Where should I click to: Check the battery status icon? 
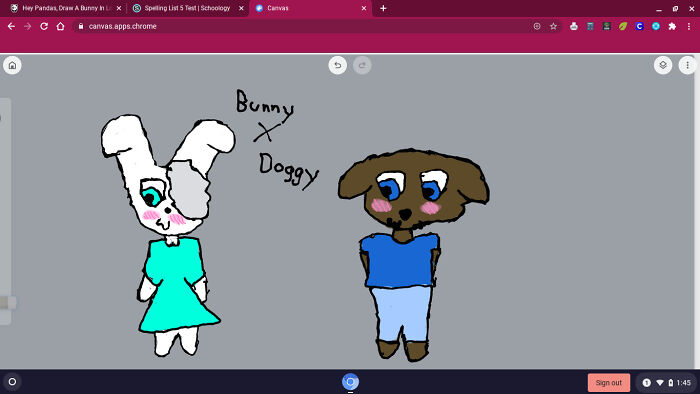click(x=671, y=382)
